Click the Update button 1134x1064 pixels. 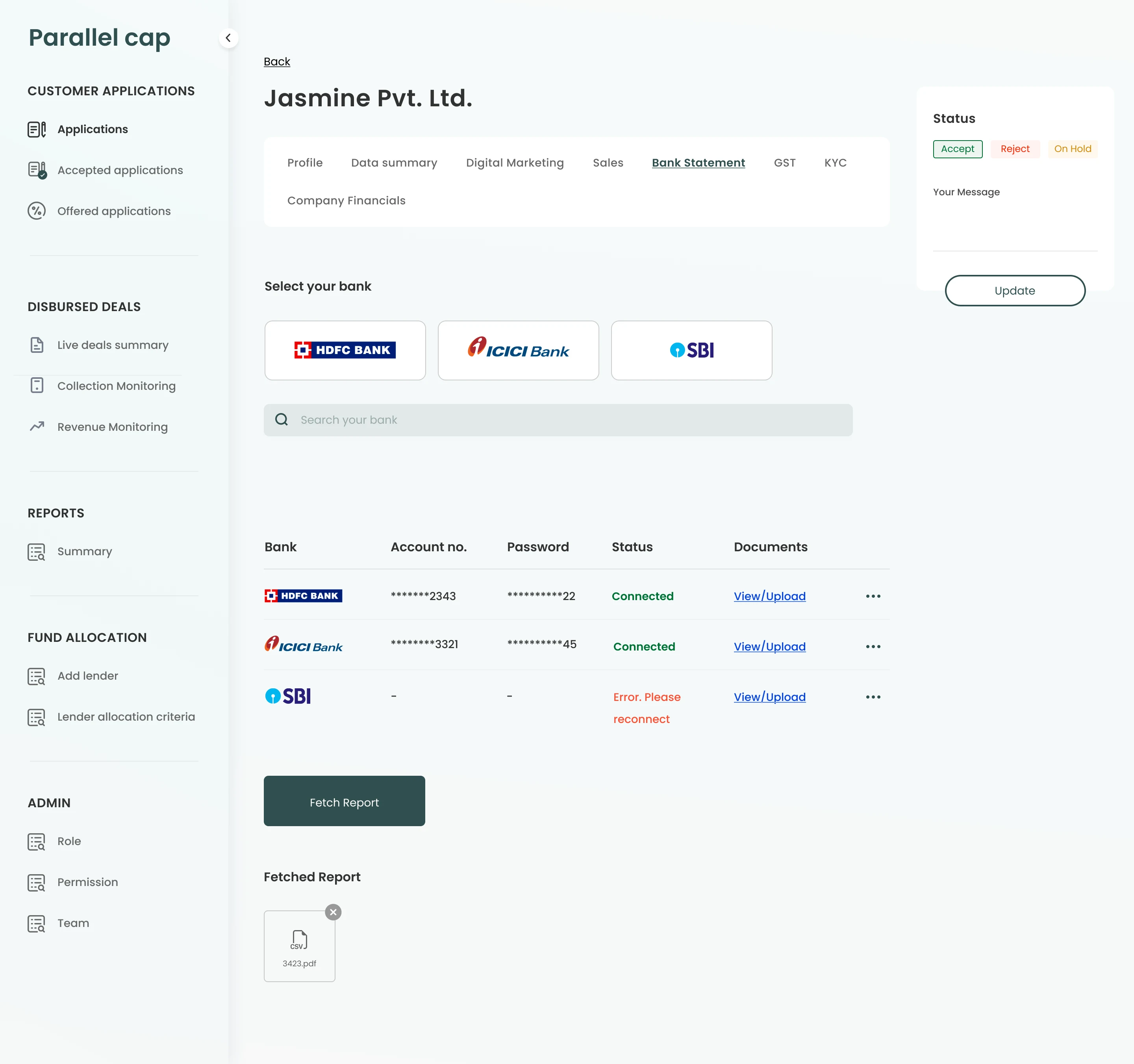[x=1015, y=290]
